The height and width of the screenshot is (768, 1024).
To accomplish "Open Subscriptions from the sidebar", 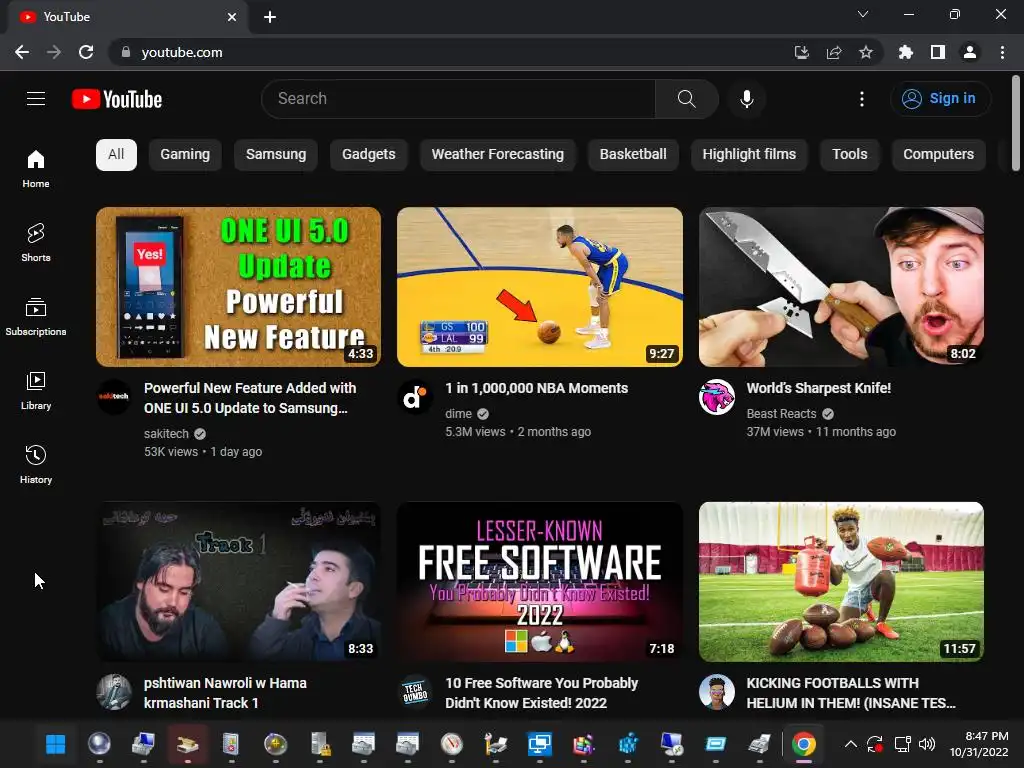I will click(36, 316).
